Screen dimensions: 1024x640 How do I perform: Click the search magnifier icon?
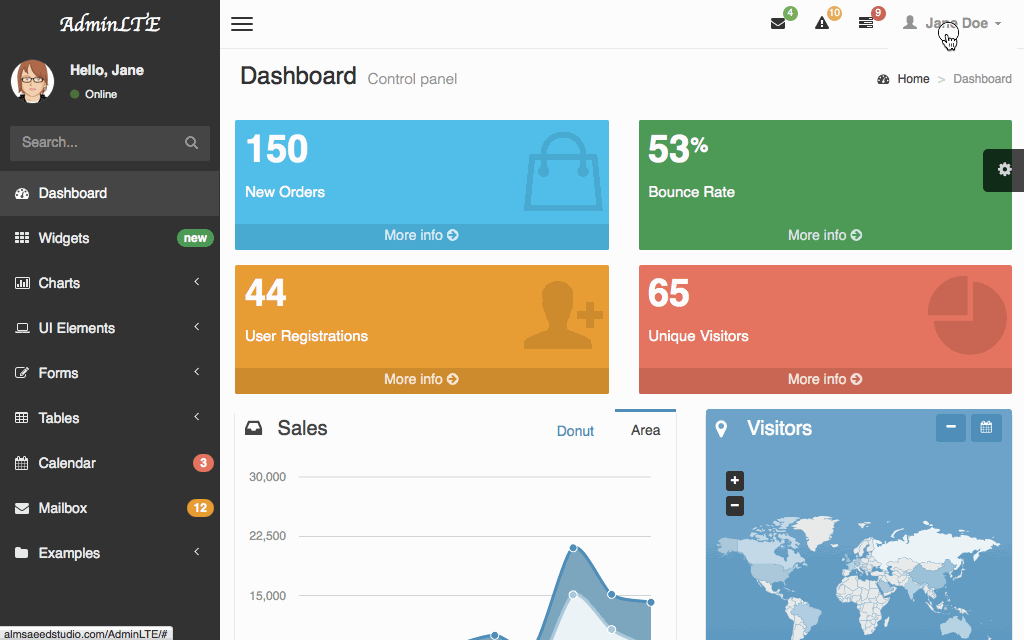point(191,143)
